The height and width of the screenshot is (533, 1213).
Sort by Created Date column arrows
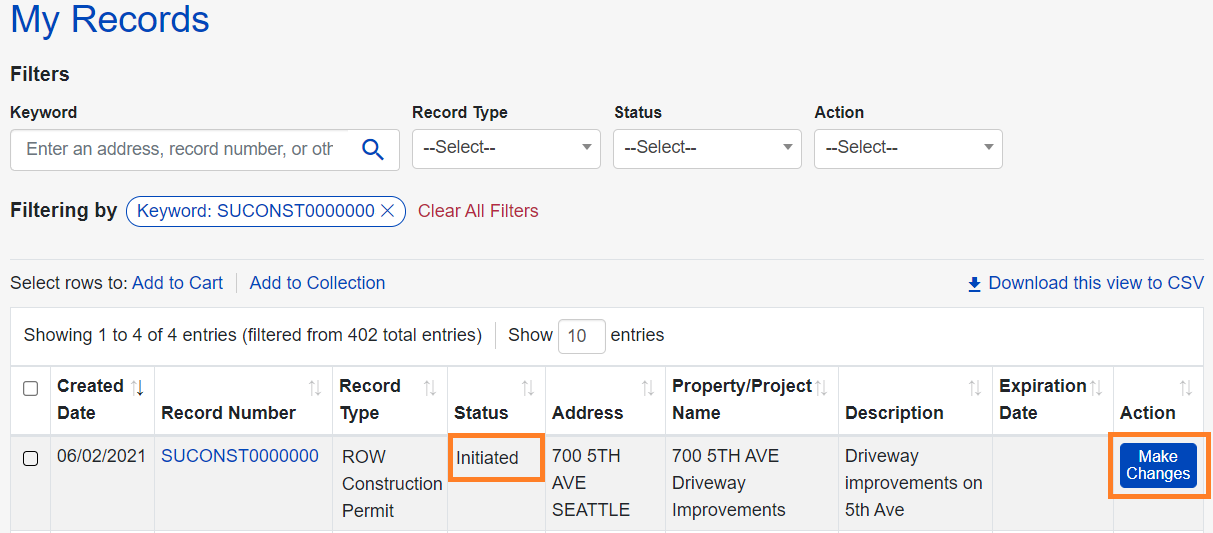coord(138,387)
